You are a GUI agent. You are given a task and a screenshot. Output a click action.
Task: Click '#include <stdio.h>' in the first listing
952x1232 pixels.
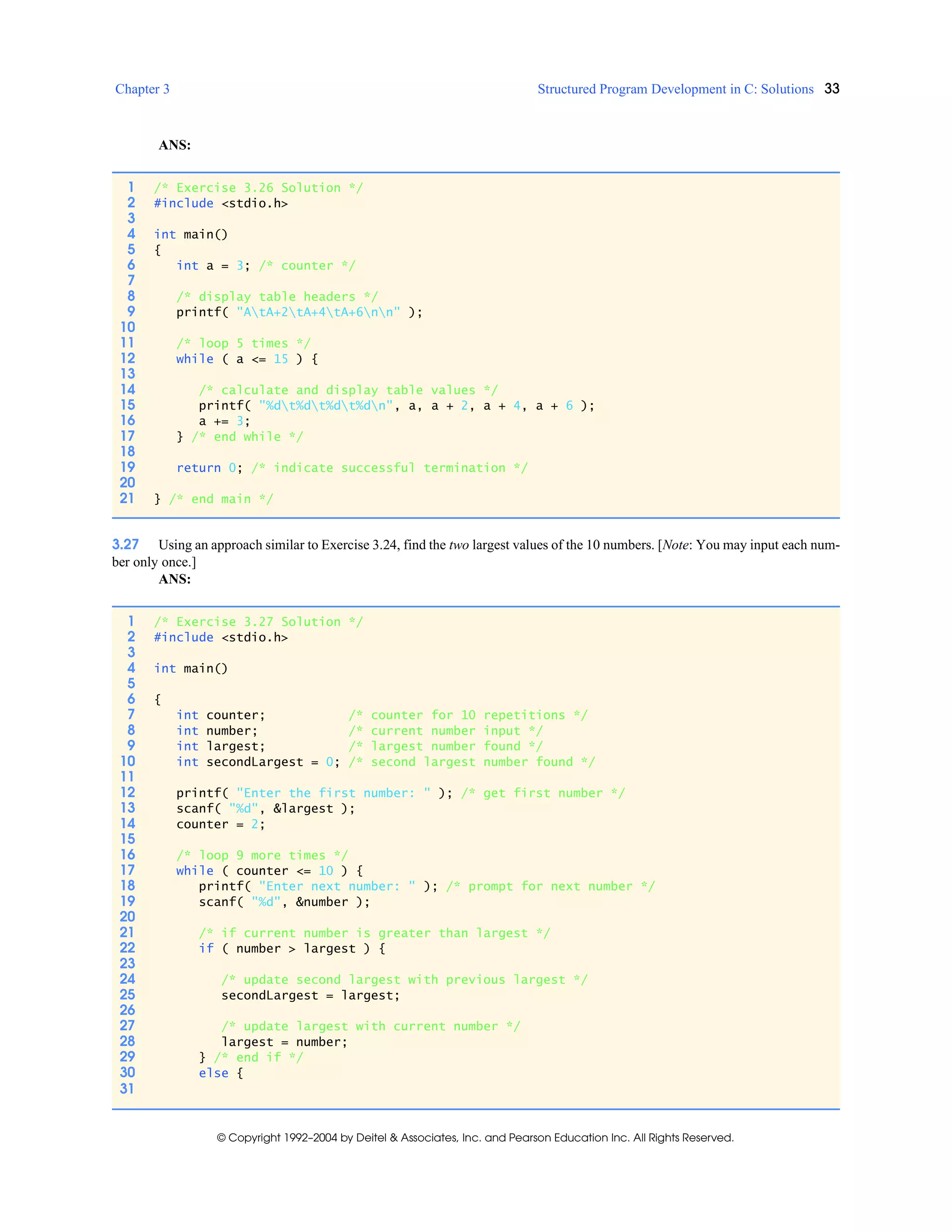220,204
